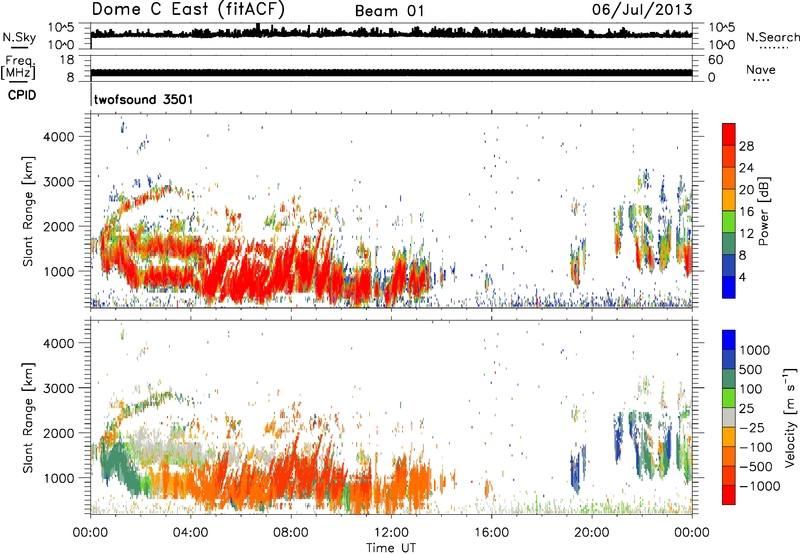The width and height of the screenshot is (800, 554).
Task: Click the power panel 'Slant Range [km]' label
Action: 28,211
